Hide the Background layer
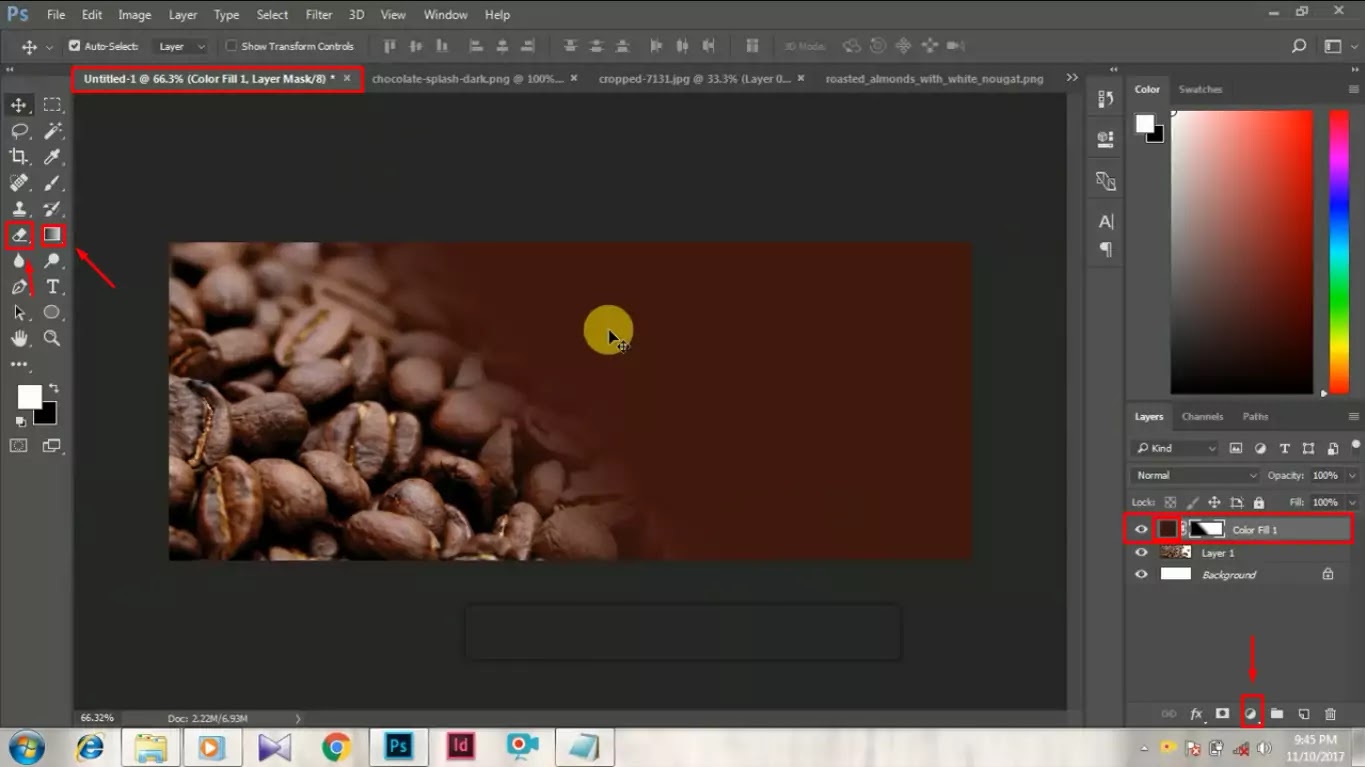 [1141, 574]
